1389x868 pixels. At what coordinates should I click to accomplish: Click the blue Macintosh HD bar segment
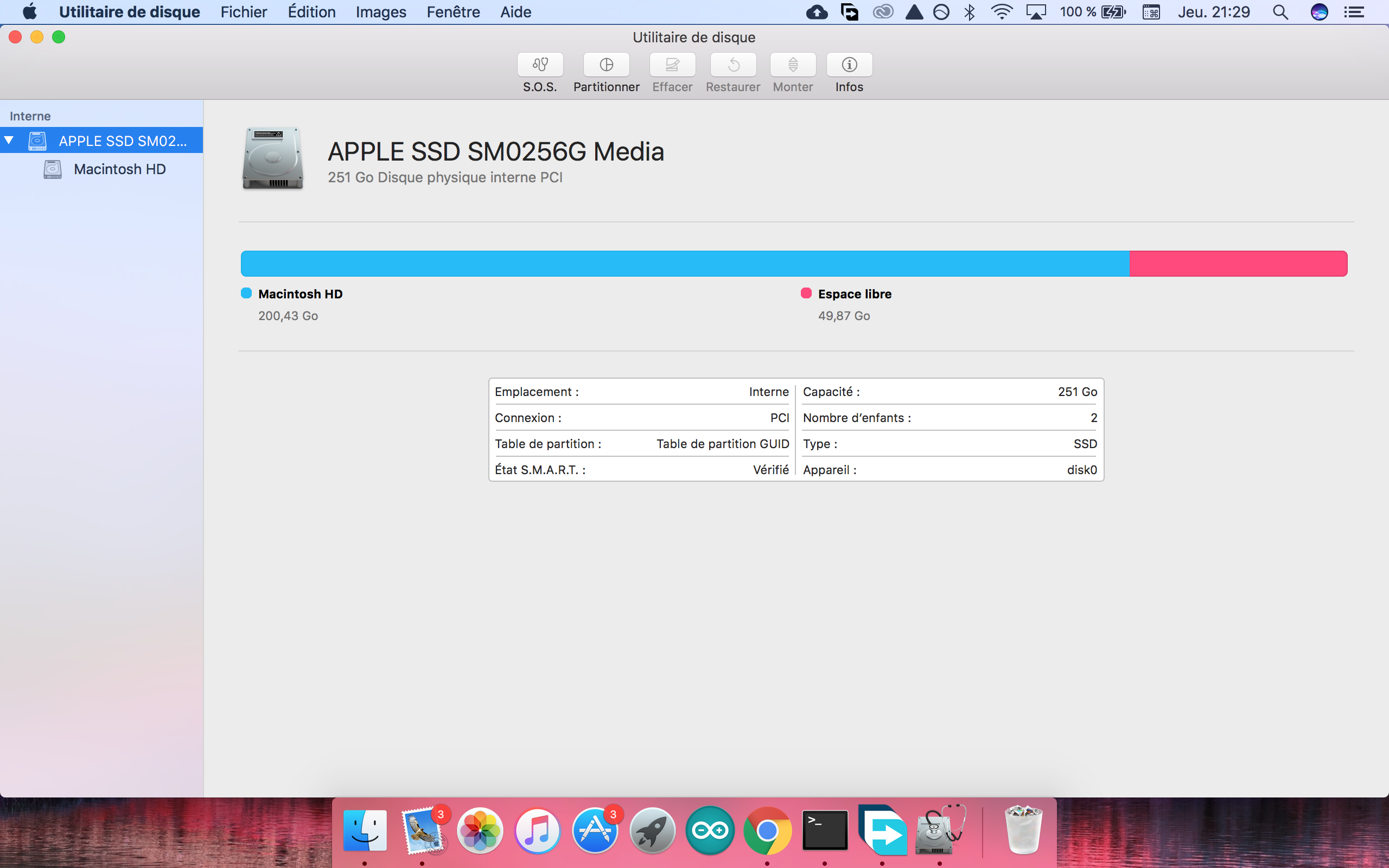click(x=685, y=264)
